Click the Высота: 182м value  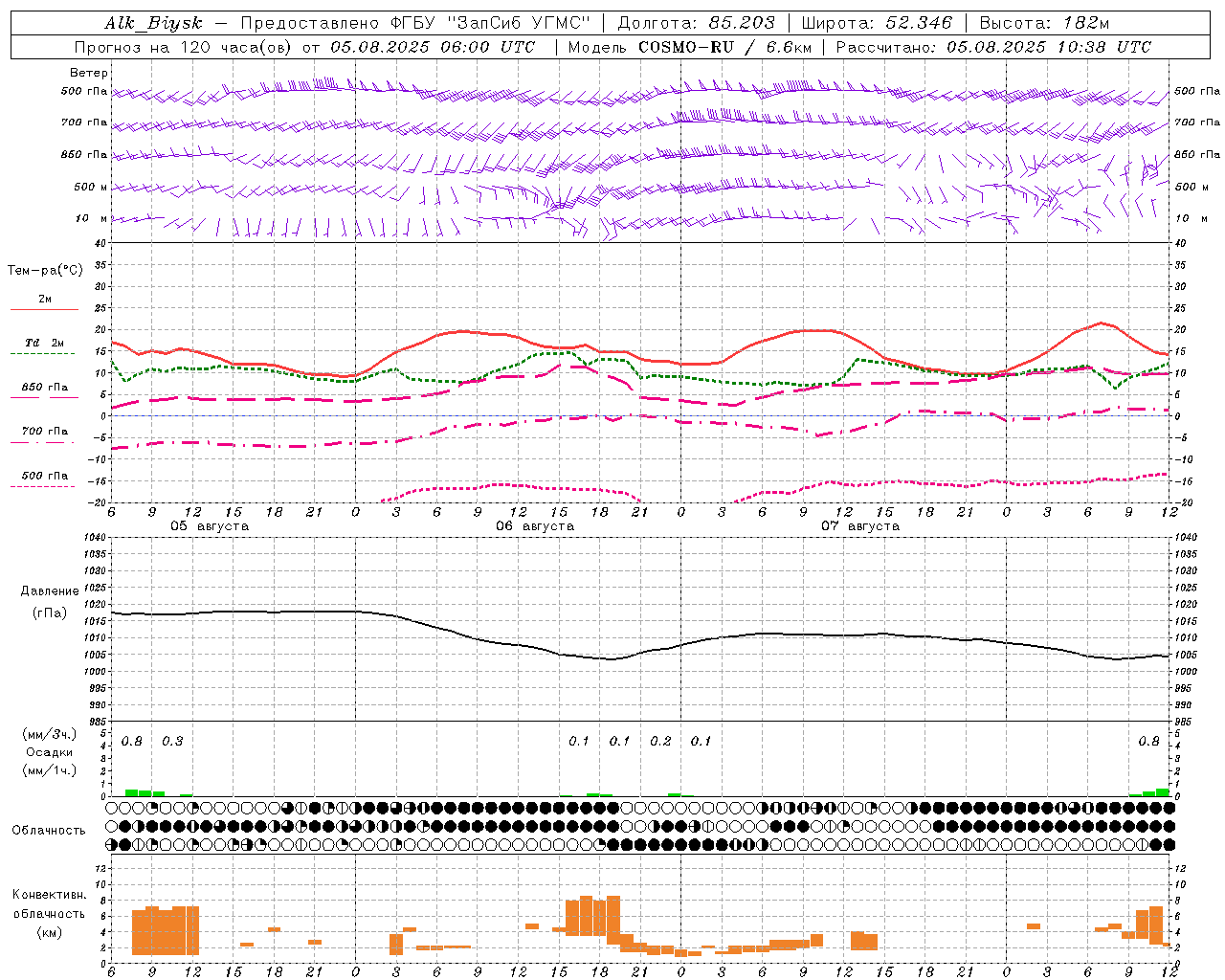point(1044,23)
